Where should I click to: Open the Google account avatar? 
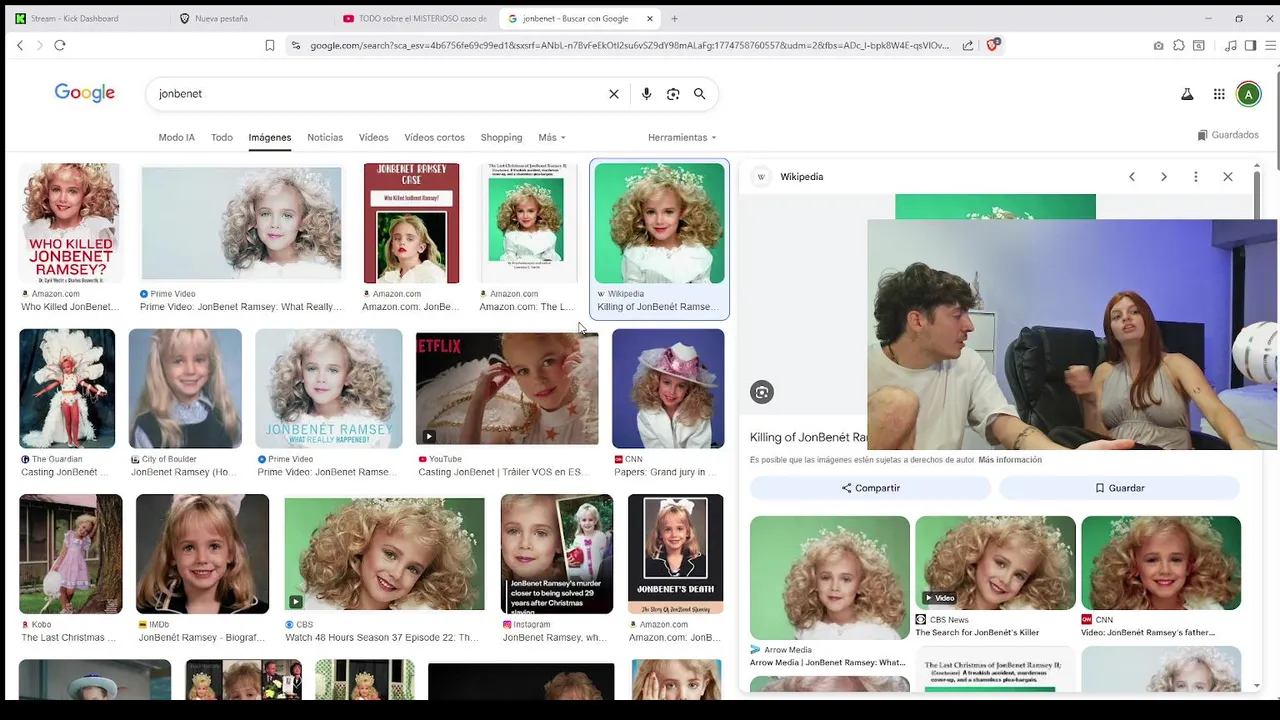point(1248,94)
